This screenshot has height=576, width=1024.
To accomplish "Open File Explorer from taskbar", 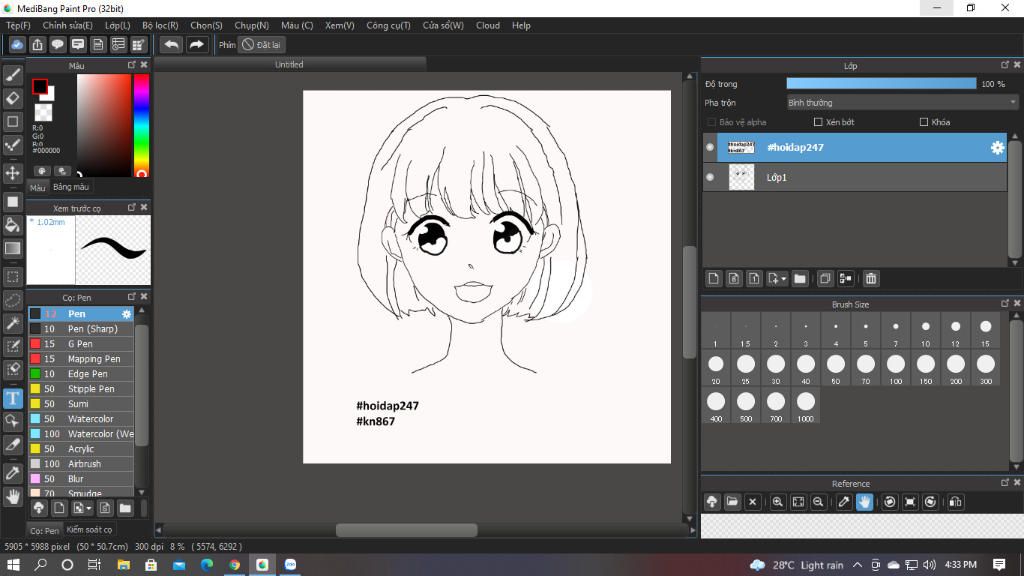I will 123,565.
